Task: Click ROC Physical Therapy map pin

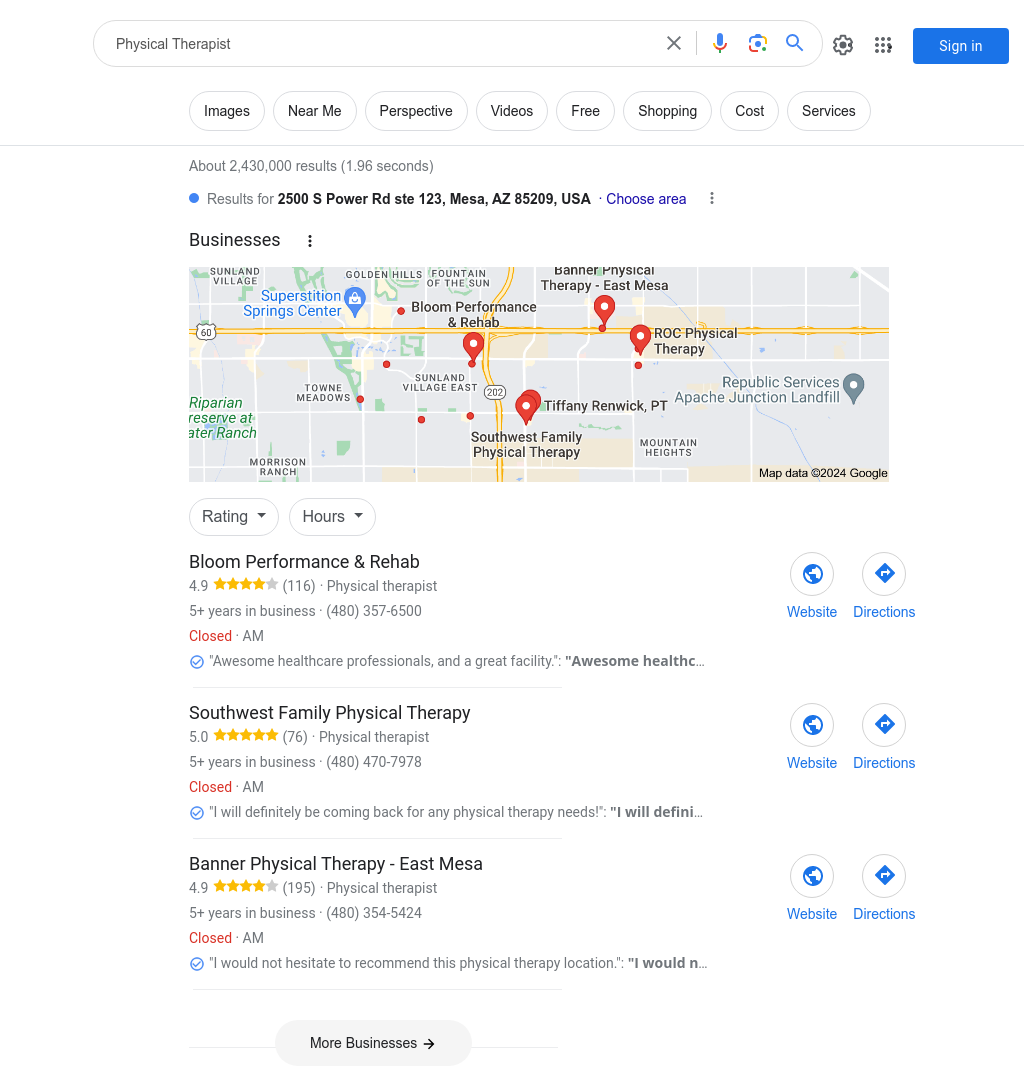Action: tap(640, 339)
